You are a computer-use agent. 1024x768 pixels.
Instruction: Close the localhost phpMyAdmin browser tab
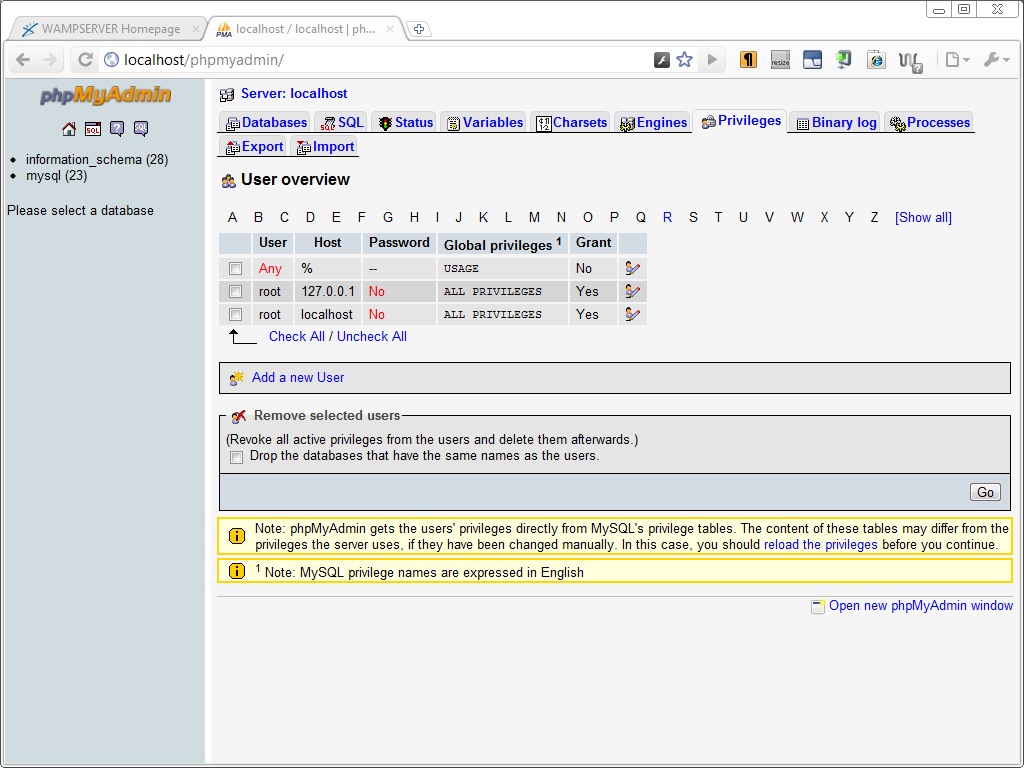390,29
